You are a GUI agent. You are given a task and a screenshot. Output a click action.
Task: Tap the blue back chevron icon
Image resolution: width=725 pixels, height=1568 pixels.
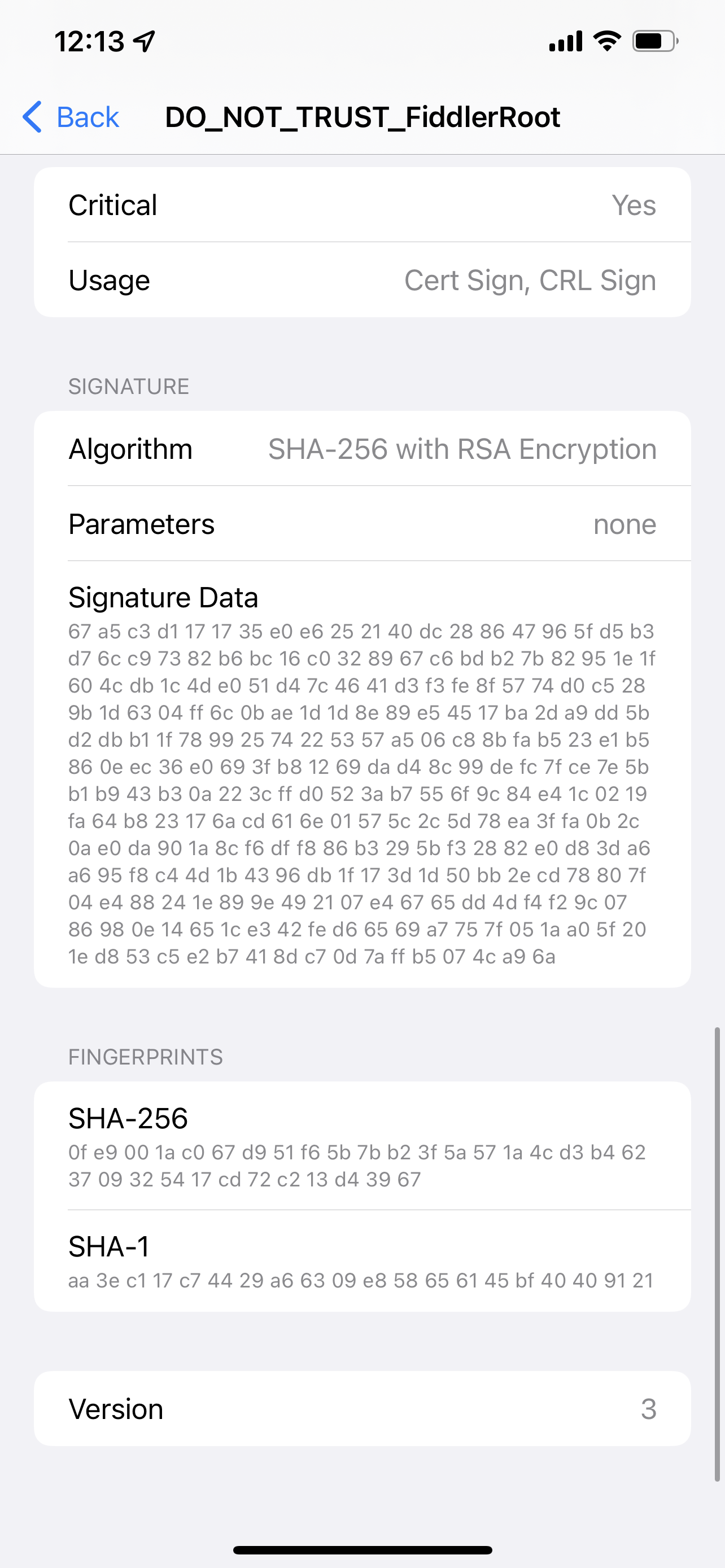pos(32,116)
